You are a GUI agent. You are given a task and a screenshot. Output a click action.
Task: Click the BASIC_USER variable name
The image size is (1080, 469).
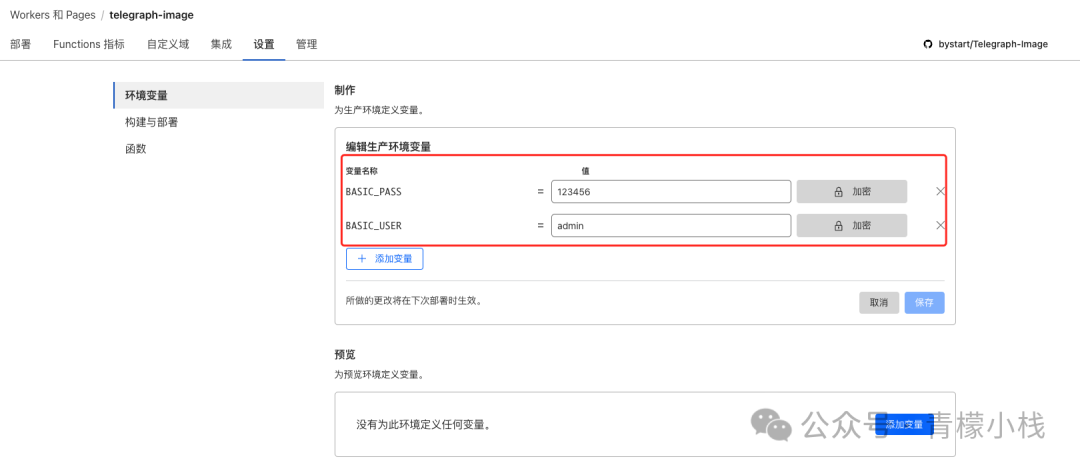tap(373, 225)
